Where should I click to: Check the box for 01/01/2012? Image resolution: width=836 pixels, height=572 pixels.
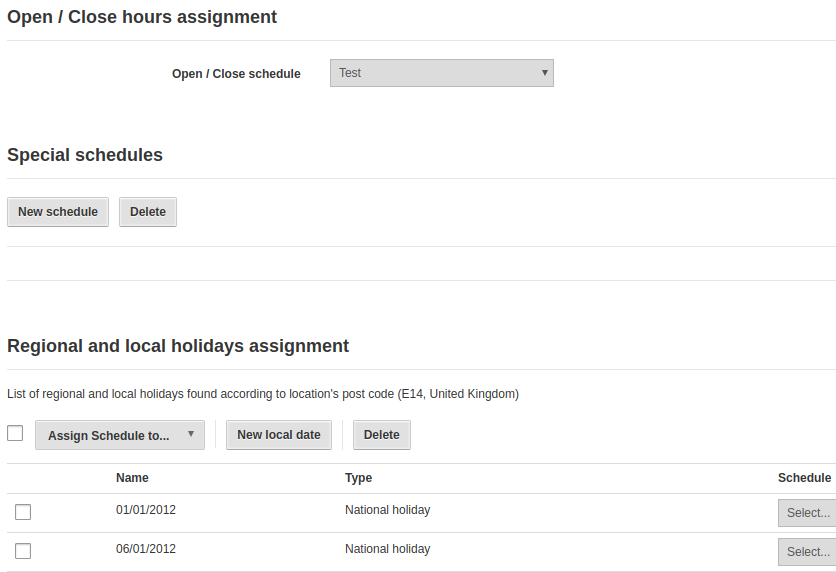point(23,512)
